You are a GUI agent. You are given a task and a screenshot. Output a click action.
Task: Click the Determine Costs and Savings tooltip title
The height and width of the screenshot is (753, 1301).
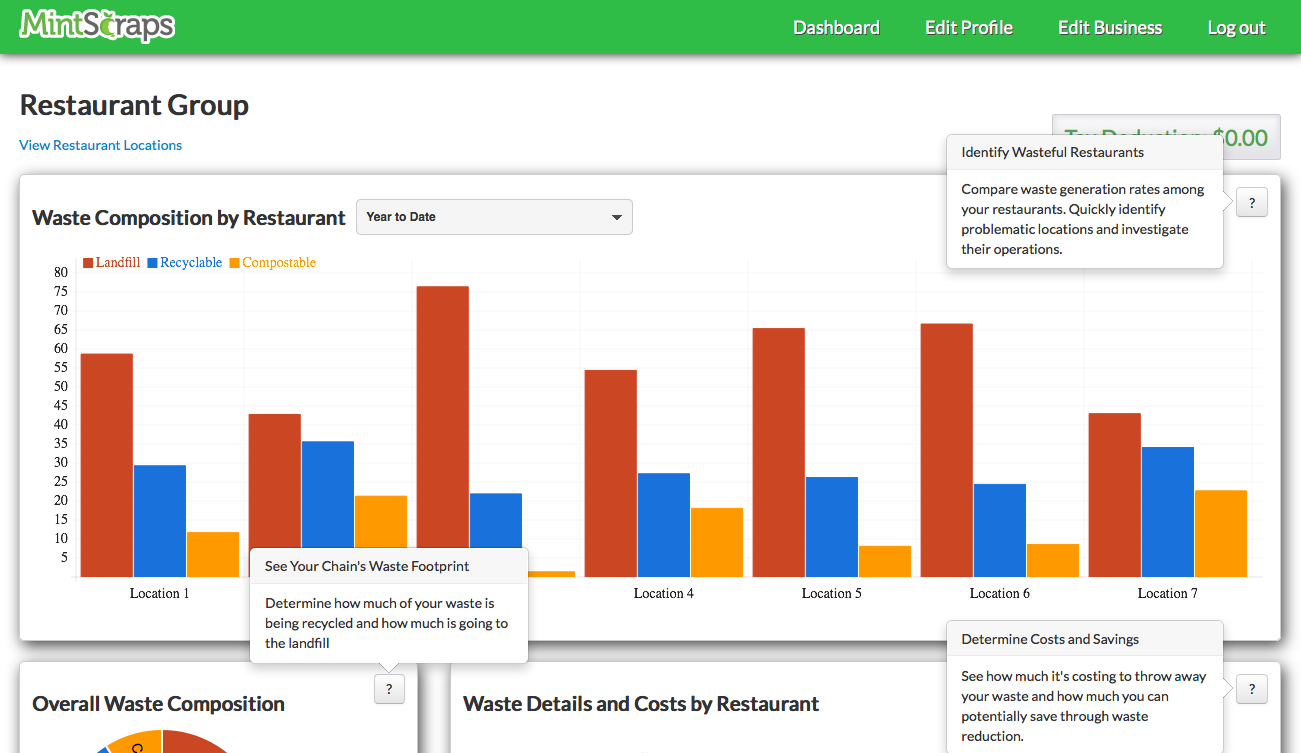click(1050, 639)
